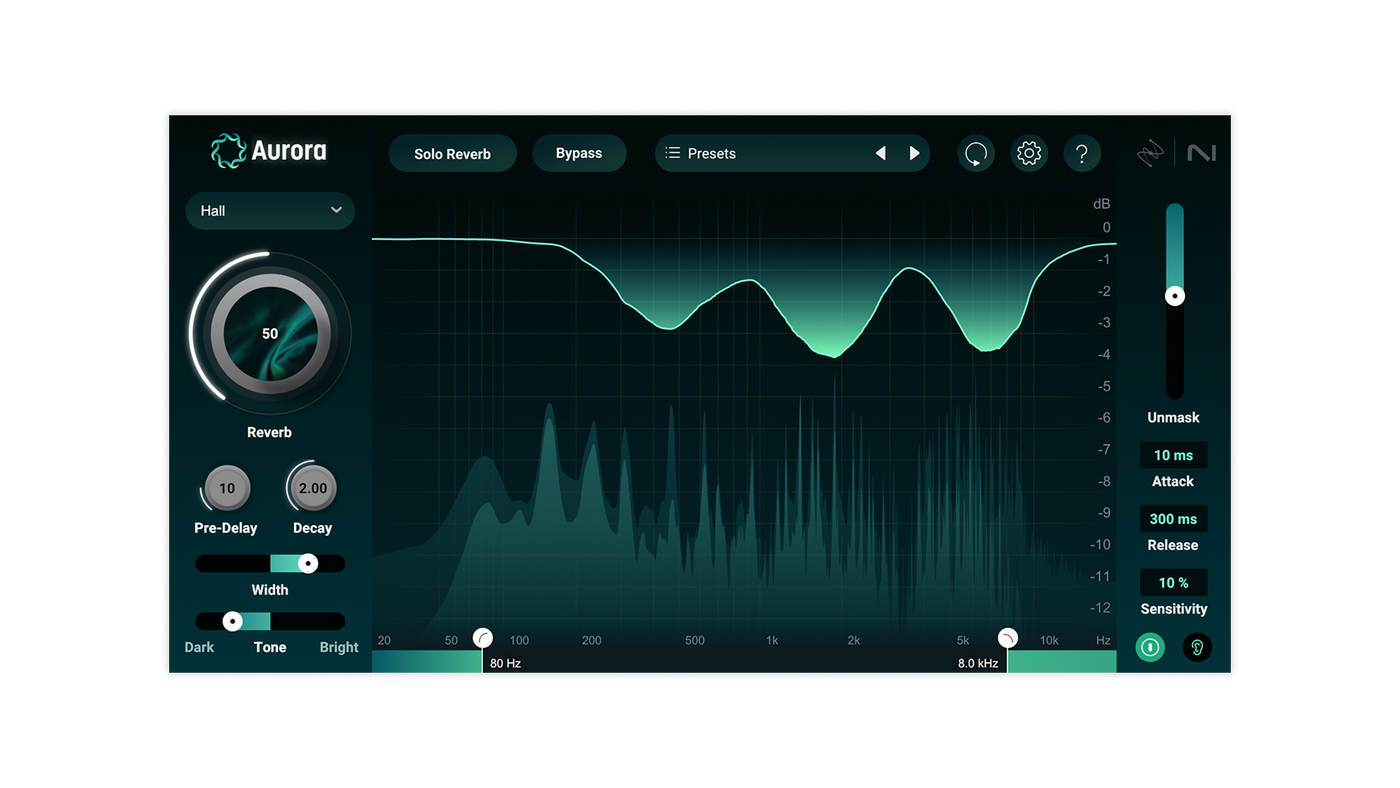Click the Release label text
The image size is (1400, 788).
pyautogui.click(x=1173, y=545)
